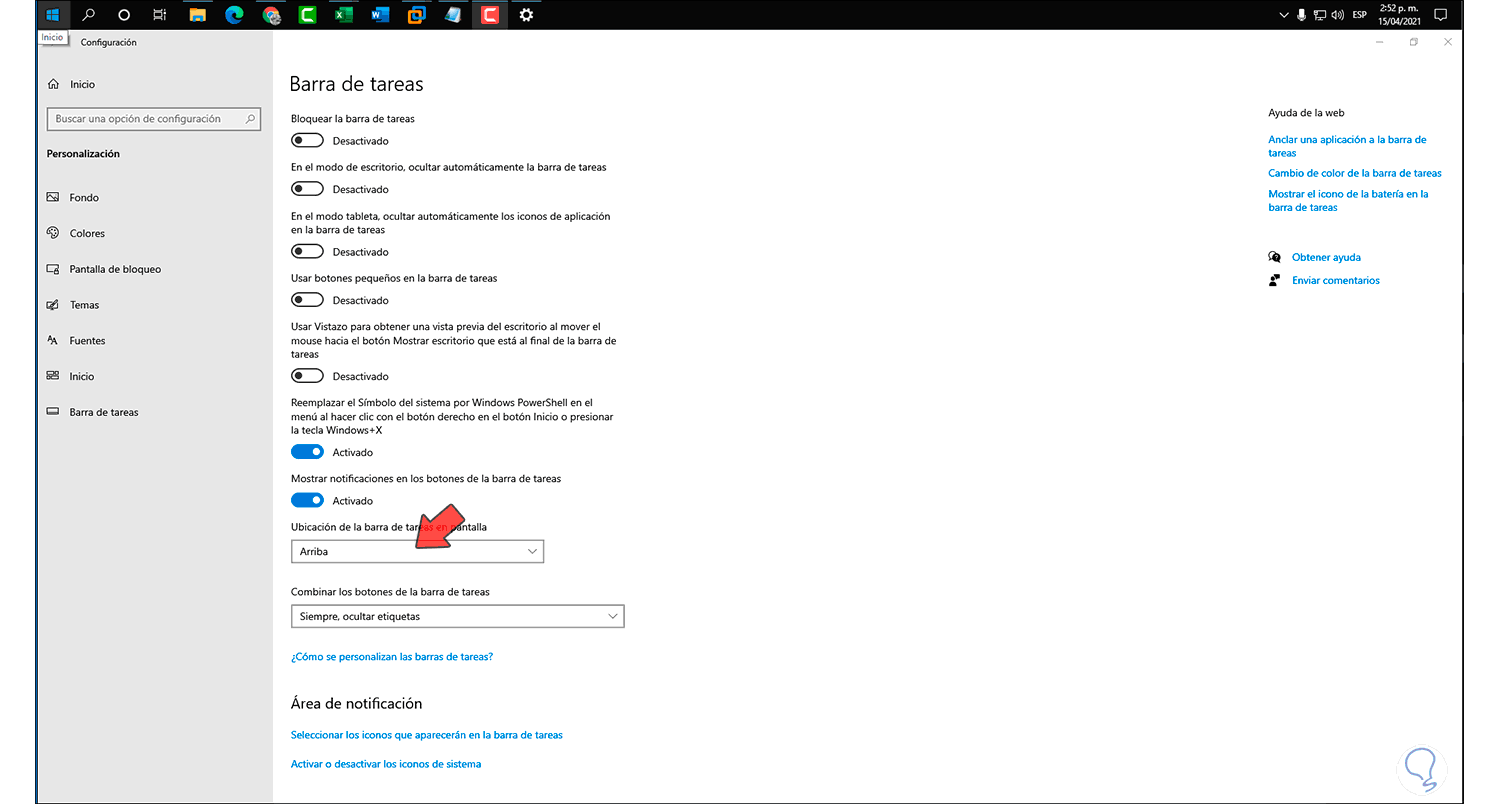Show hidden tray icons chevron
Viewport: 1500px width, 804px height.
click(x=1284, y=15)
